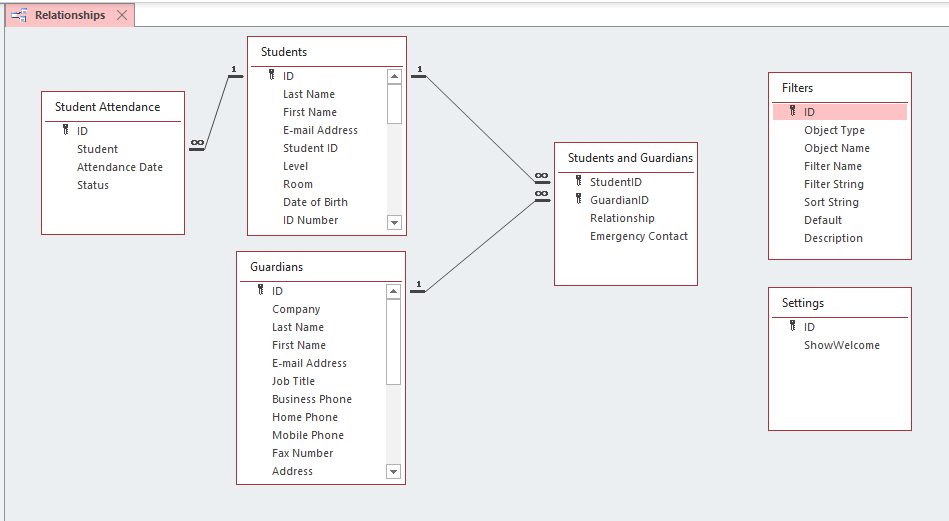Select Status field in Student Attendance
This screenshot has width=949, height=521.
[93, 186]
